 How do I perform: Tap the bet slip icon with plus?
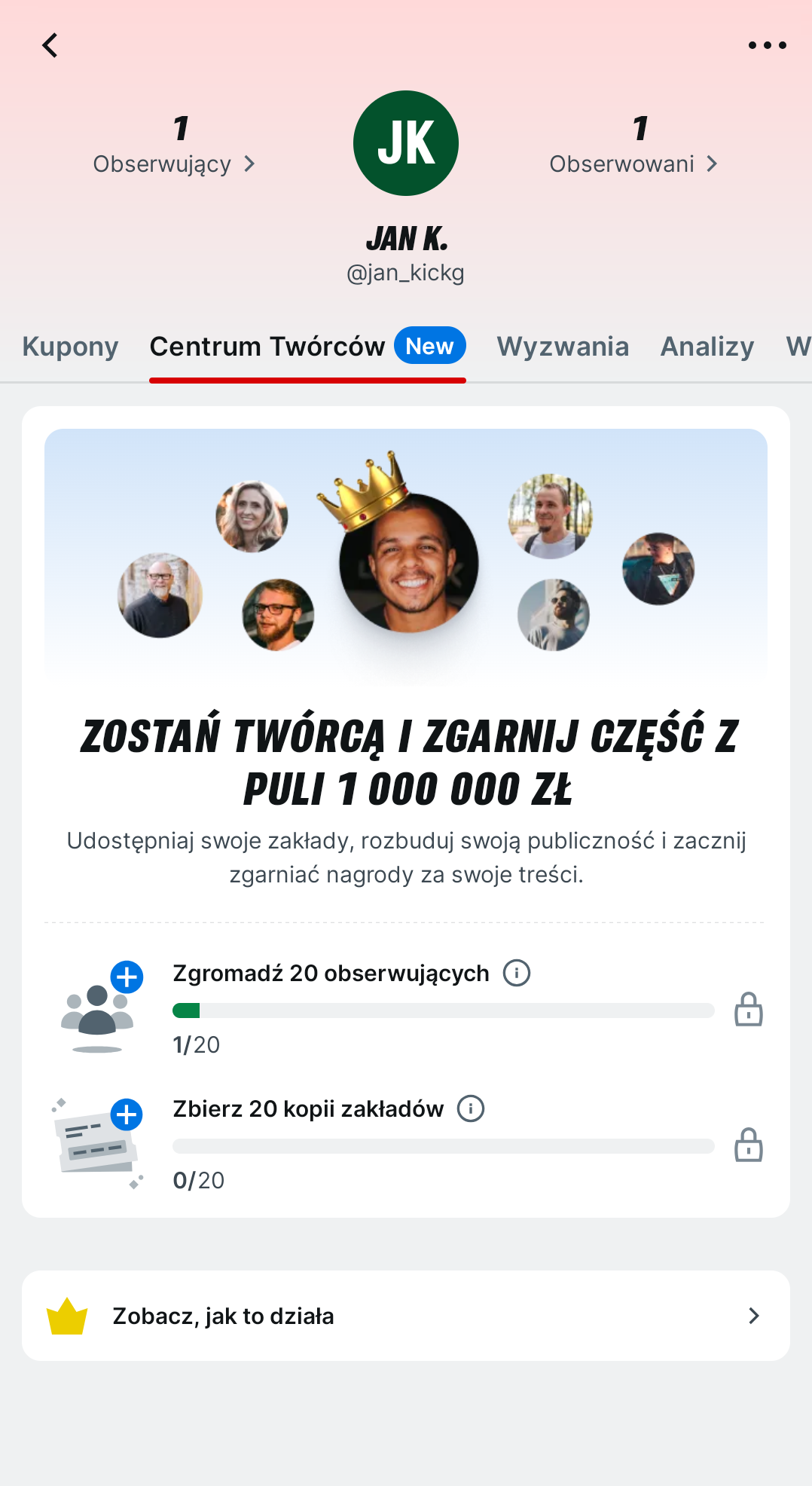98,1143
